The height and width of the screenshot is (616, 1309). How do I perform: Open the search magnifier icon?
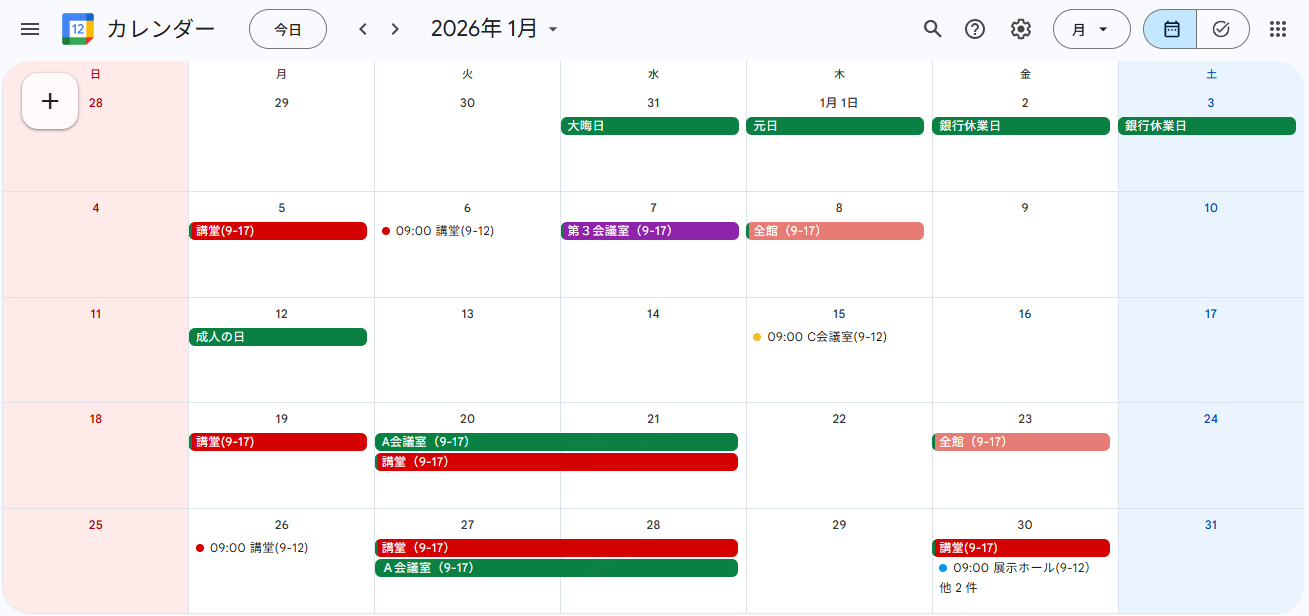point(932,29)
